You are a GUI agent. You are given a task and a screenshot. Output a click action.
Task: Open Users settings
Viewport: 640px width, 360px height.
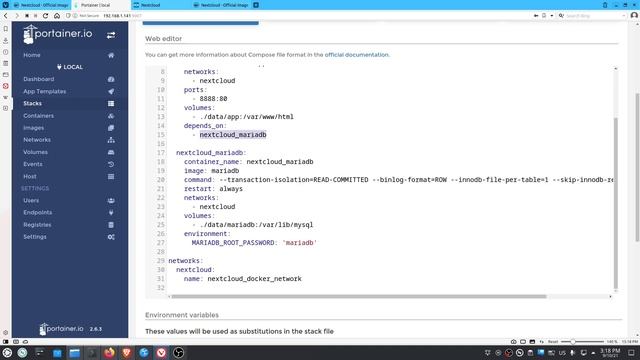tap(31, 200)
